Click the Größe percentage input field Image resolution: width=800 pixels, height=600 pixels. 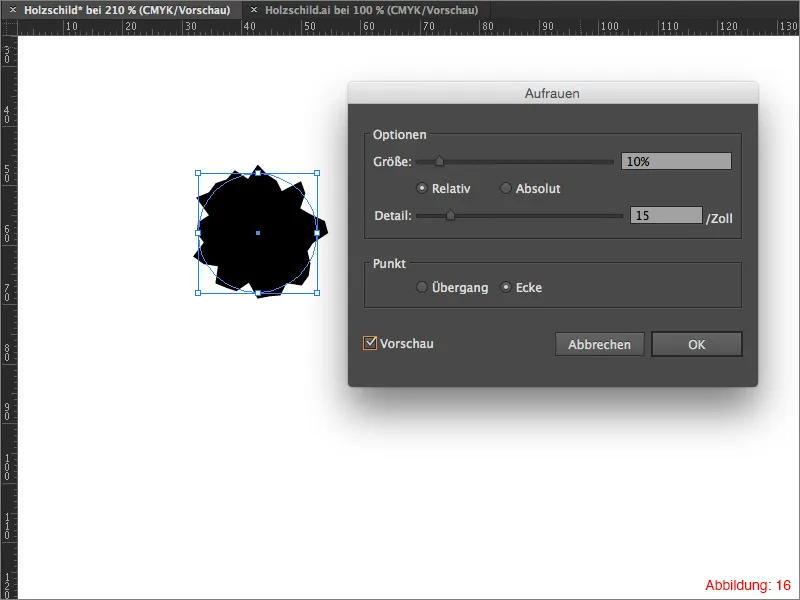(676, 161)
